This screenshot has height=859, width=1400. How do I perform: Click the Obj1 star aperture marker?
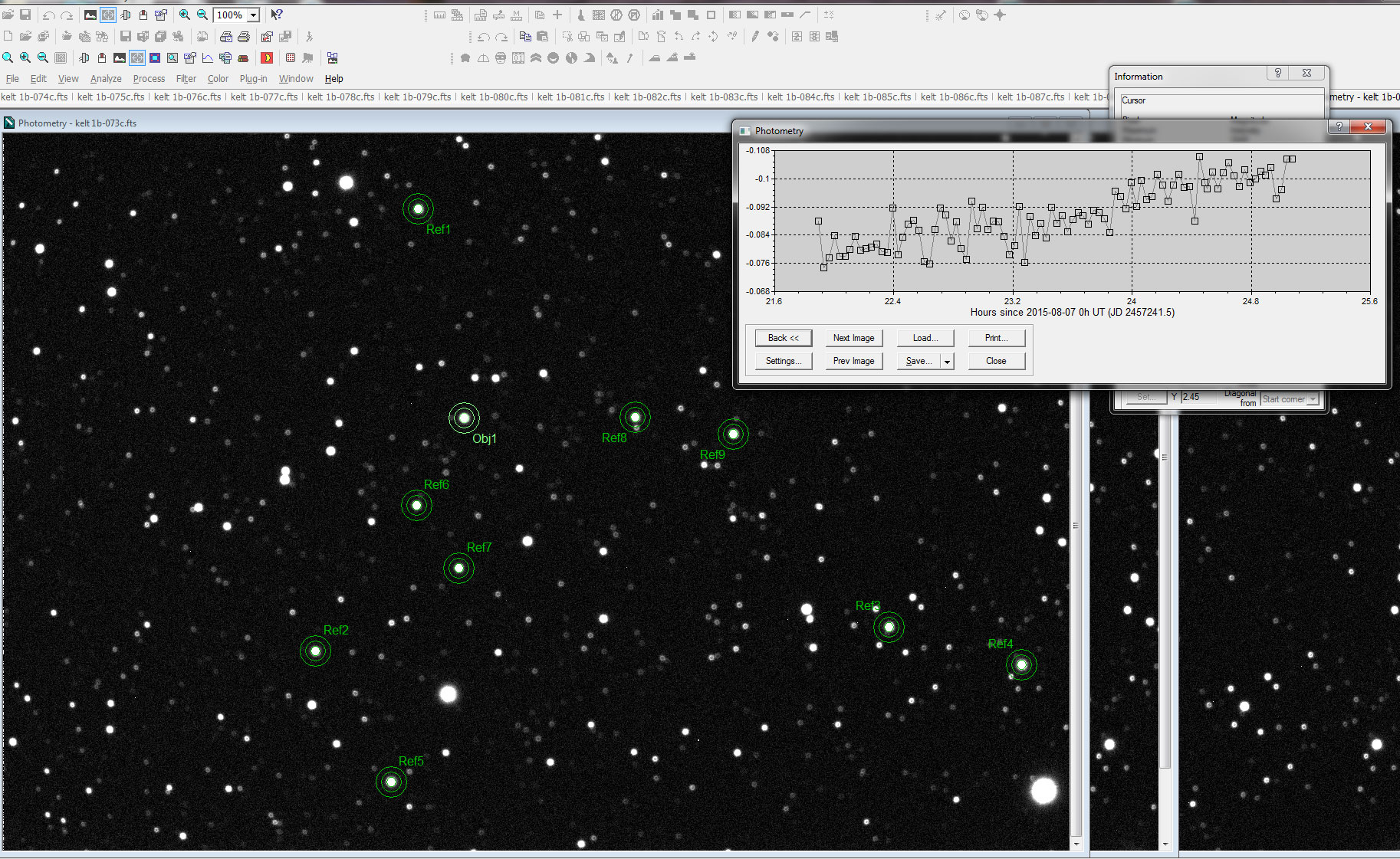coord(464,418)
